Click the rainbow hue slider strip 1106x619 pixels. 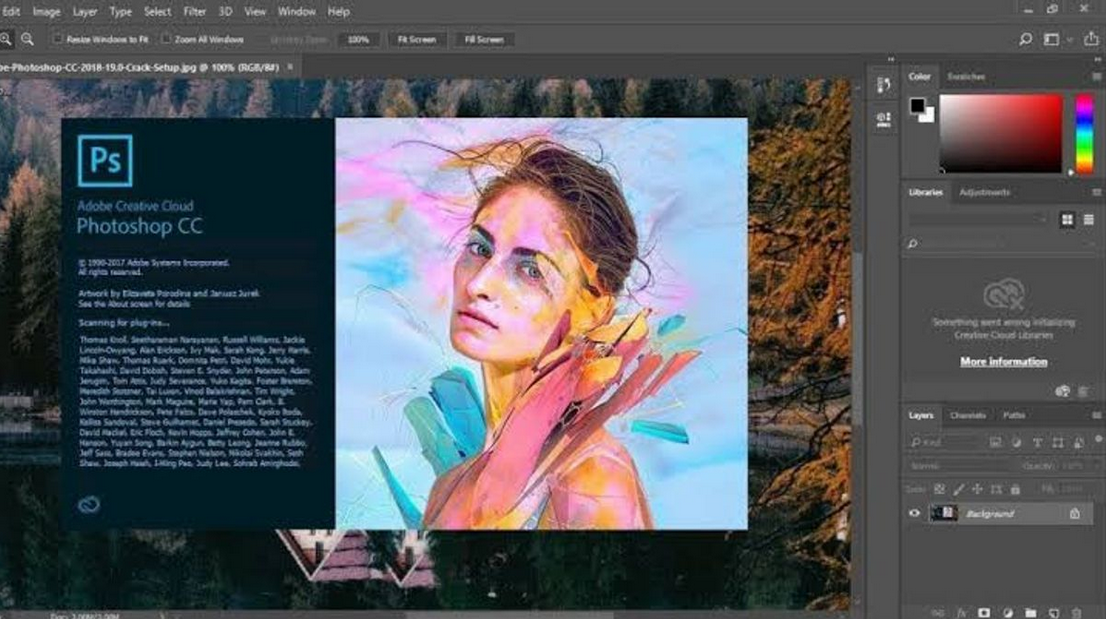click(1084, 134)
